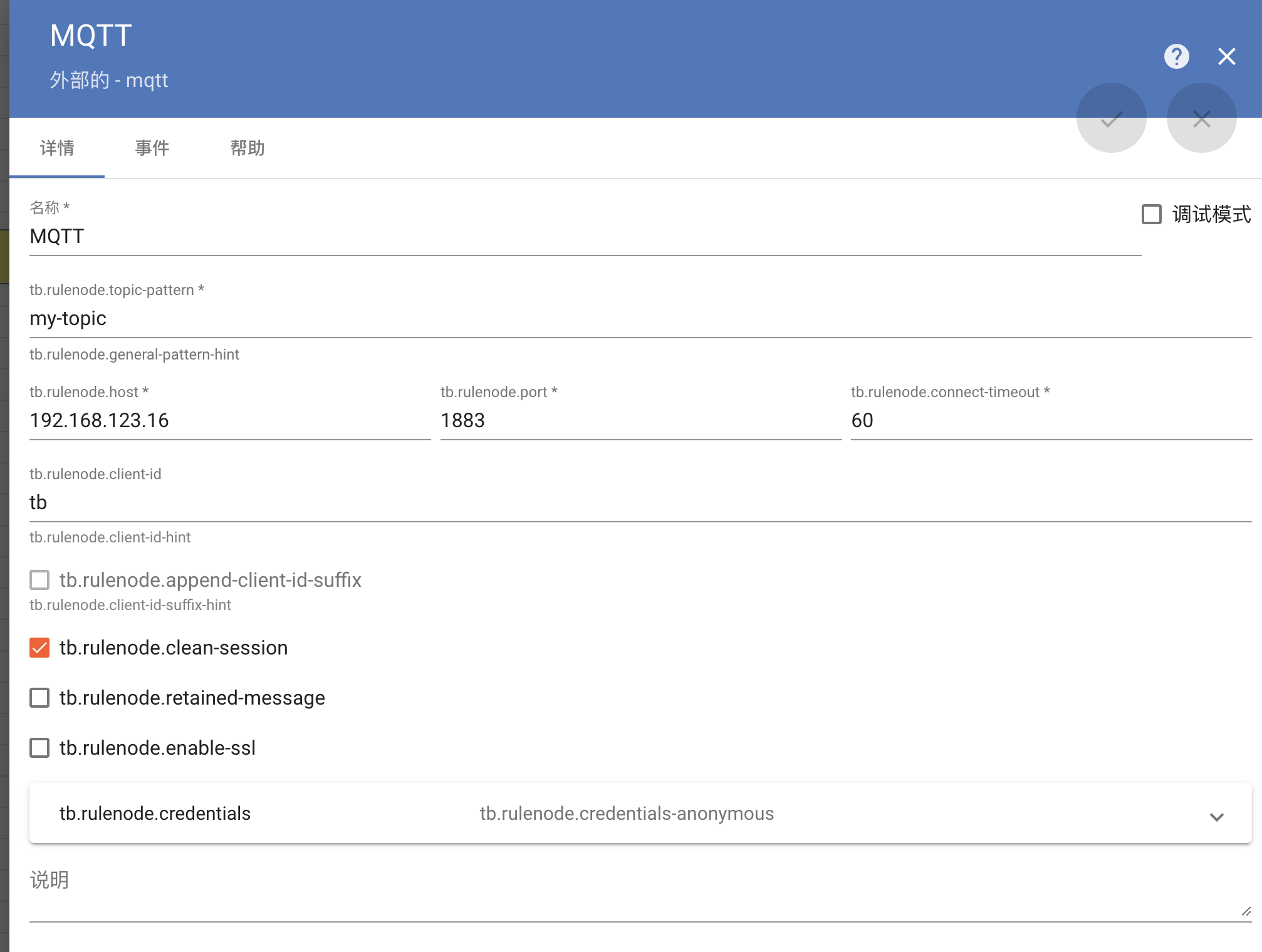Open the help question mark icon

click(1176, 56)
